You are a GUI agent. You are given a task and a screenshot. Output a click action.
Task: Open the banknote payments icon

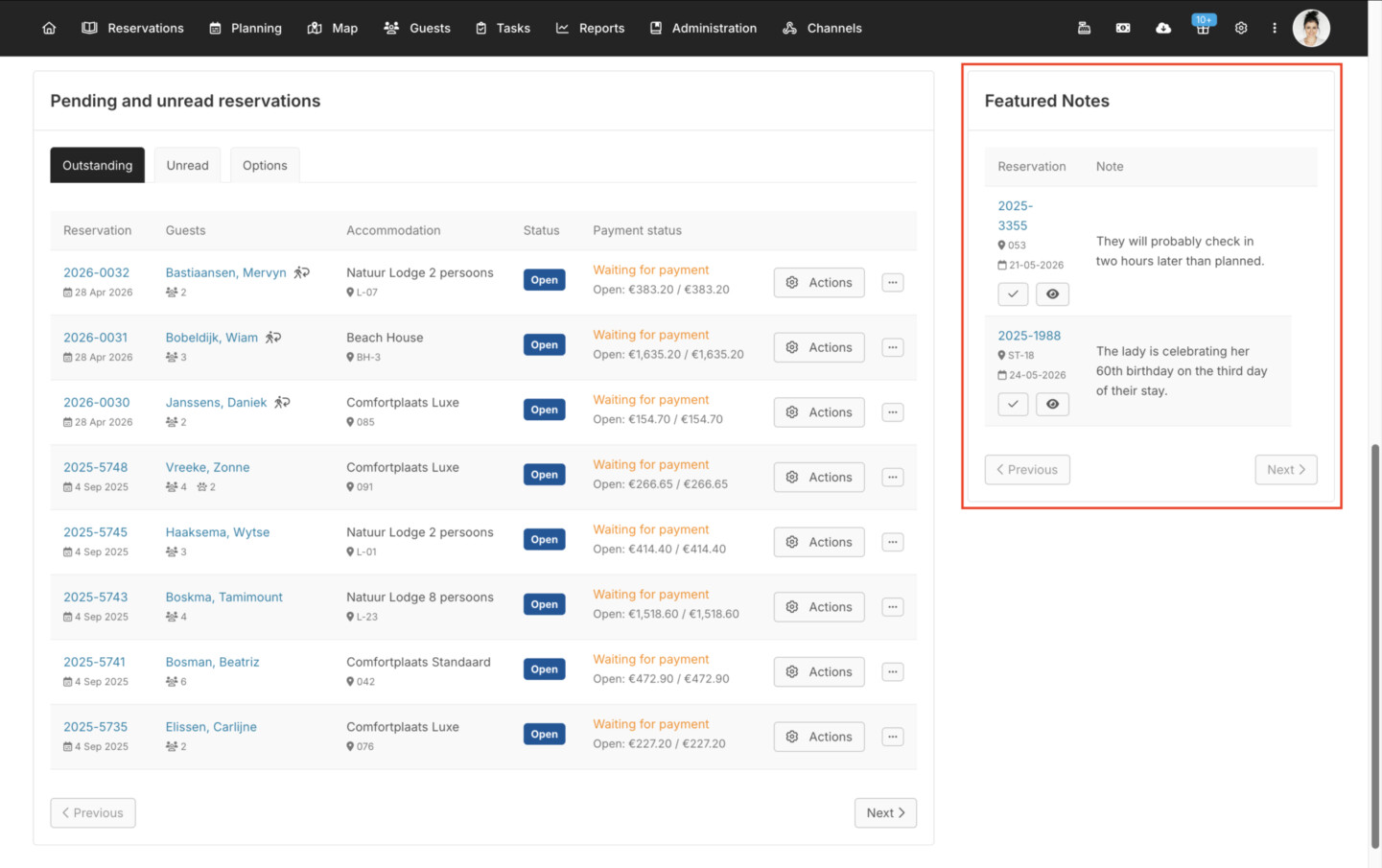tap(1123, 28)
